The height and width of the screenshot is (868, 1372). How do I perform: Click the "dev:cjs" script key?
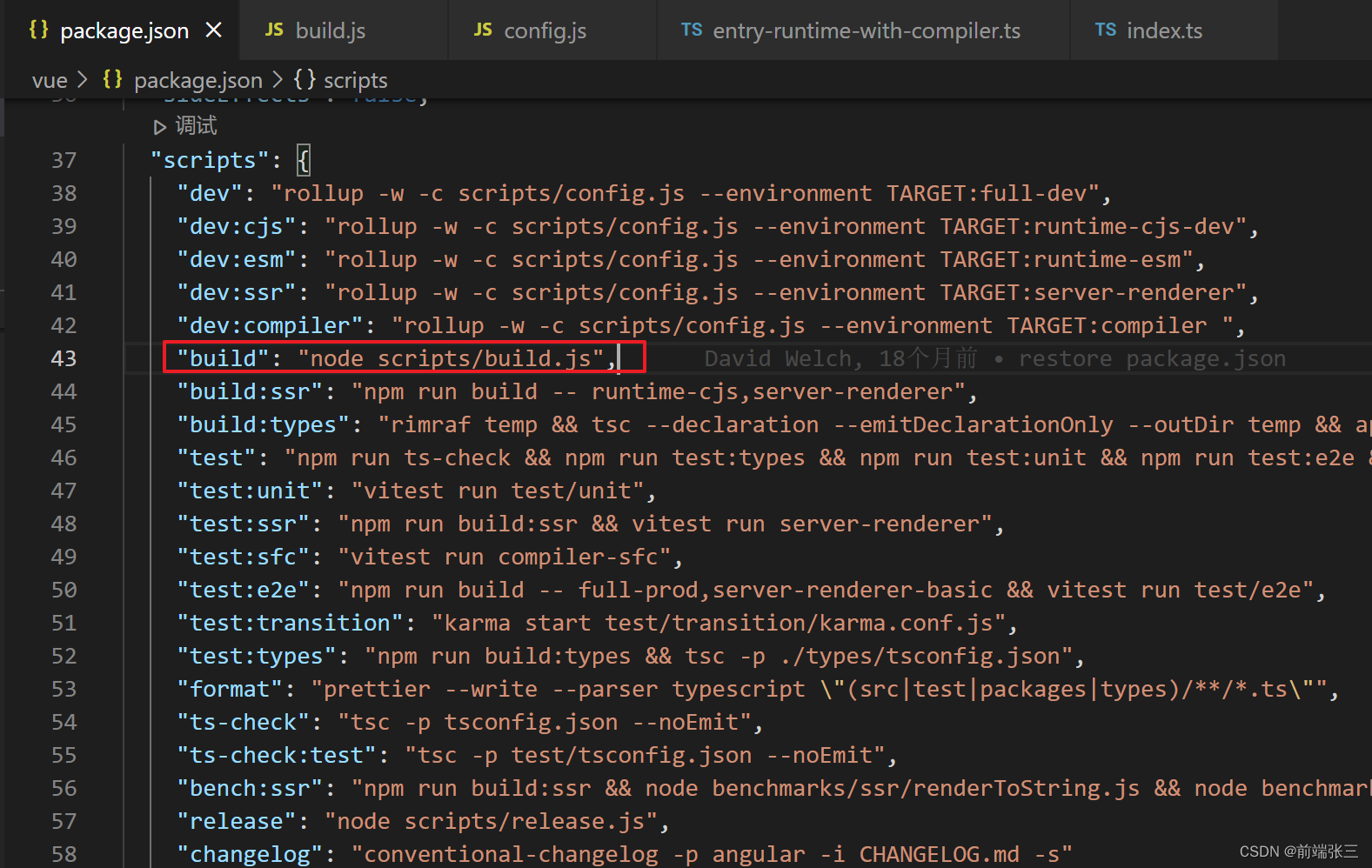(x=237, y=226)
